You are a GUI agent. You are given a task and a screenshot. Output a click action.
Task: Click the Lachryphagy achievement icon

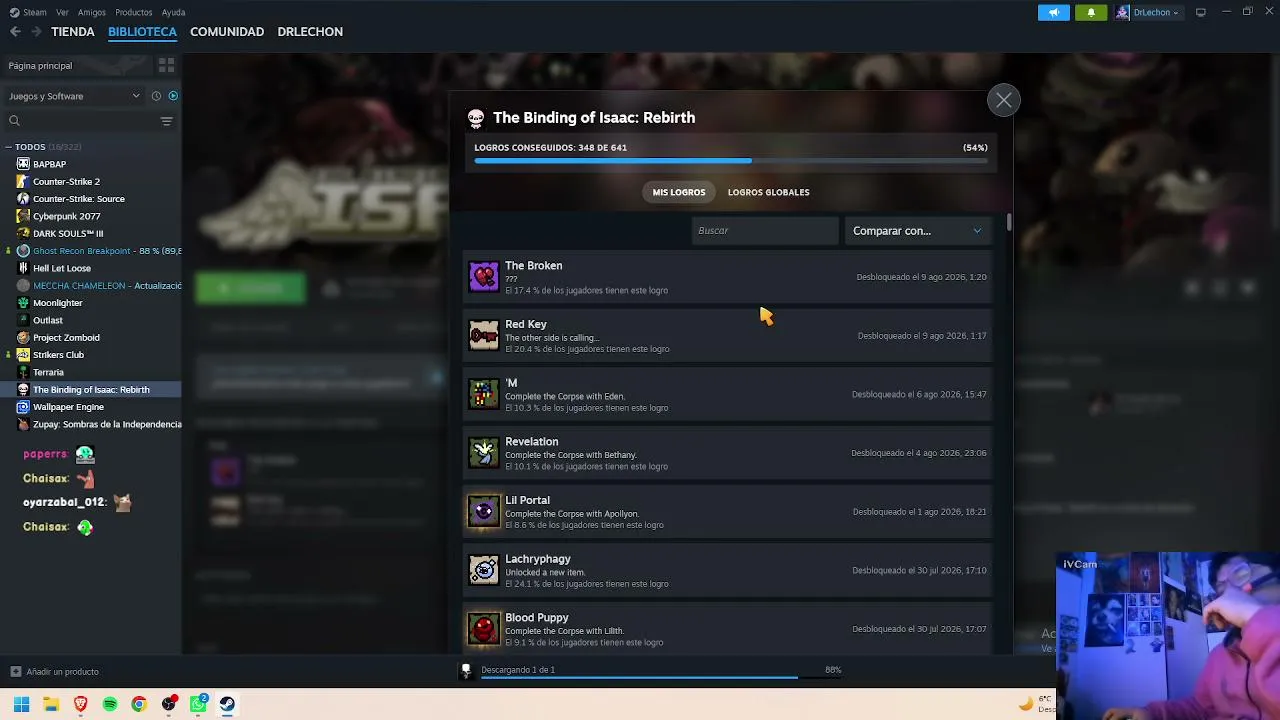(484, 570)
